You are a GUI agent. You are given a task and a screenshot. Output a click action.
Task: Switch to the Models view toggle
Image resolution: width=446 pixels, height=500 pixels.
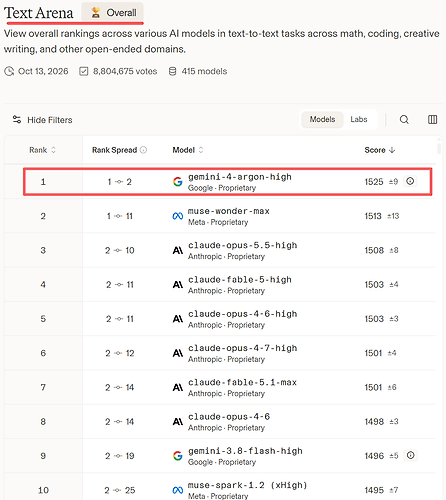[322, 119]
